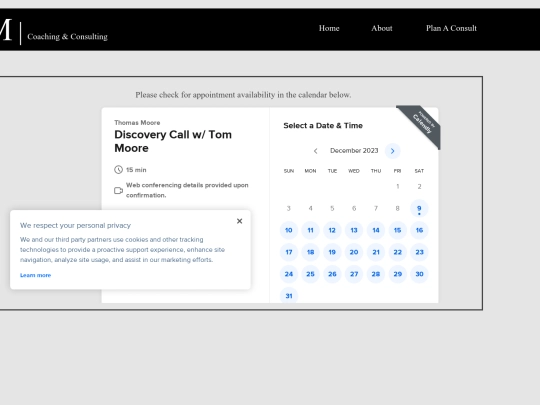Choose December 12 date
Image resolution: width=540 pixels, height=405 pixels.
[x=332, y=230]
